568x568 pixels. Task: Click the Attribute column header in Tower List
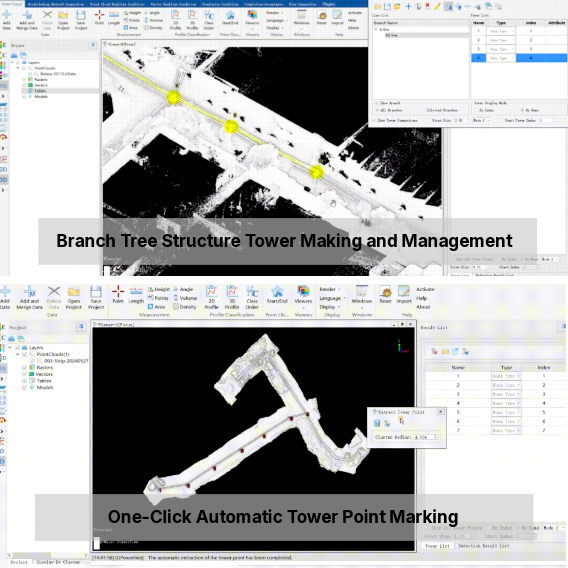556,22
